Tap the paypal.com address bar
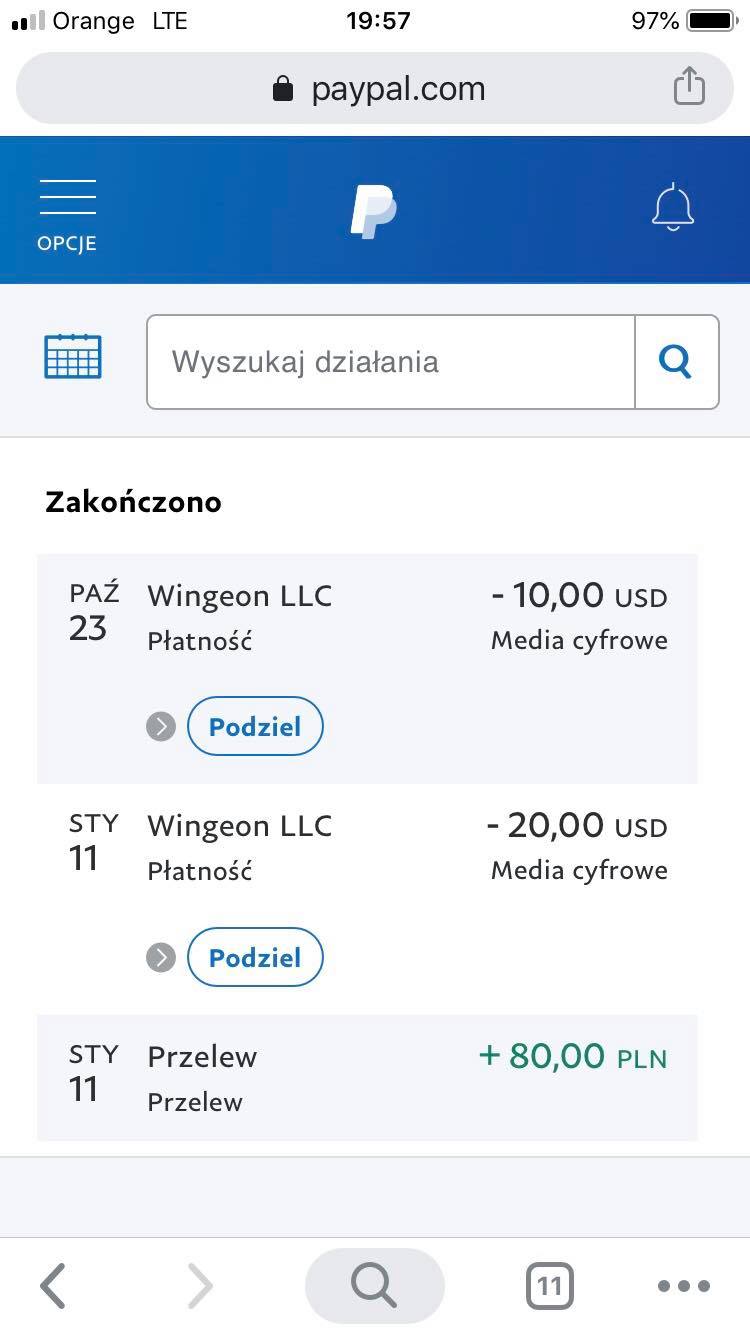 [375, 88]
